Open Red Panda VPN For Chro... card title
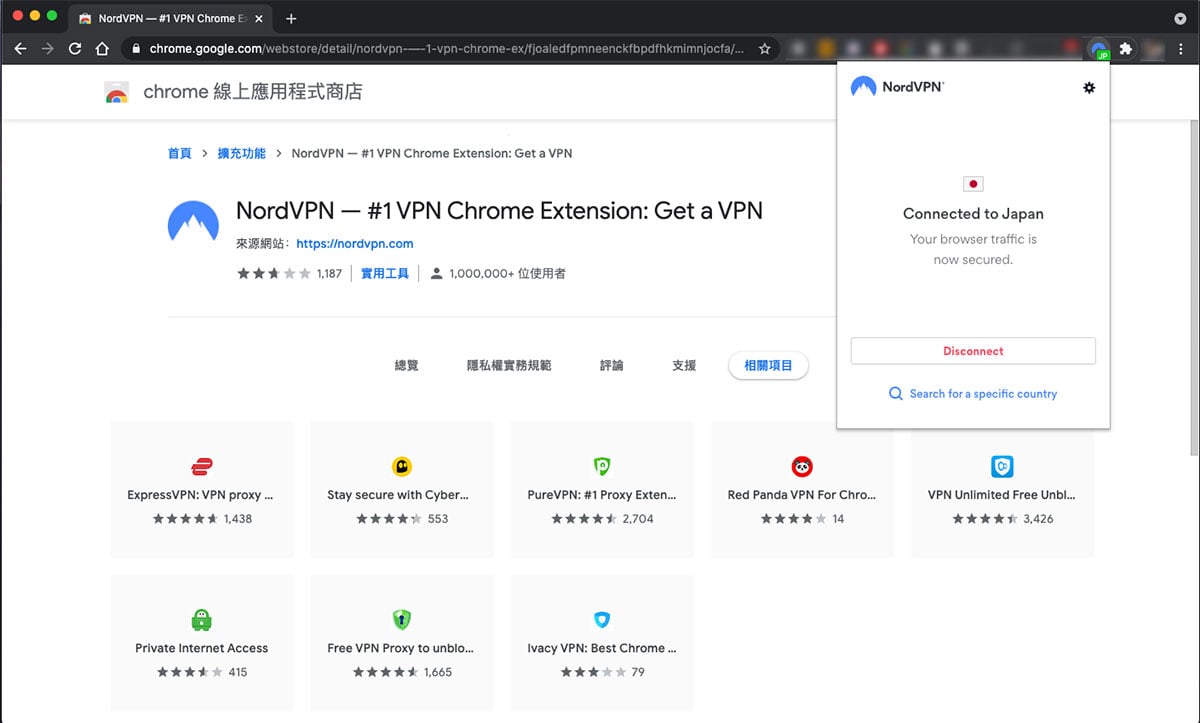 [x=802, y=495]
